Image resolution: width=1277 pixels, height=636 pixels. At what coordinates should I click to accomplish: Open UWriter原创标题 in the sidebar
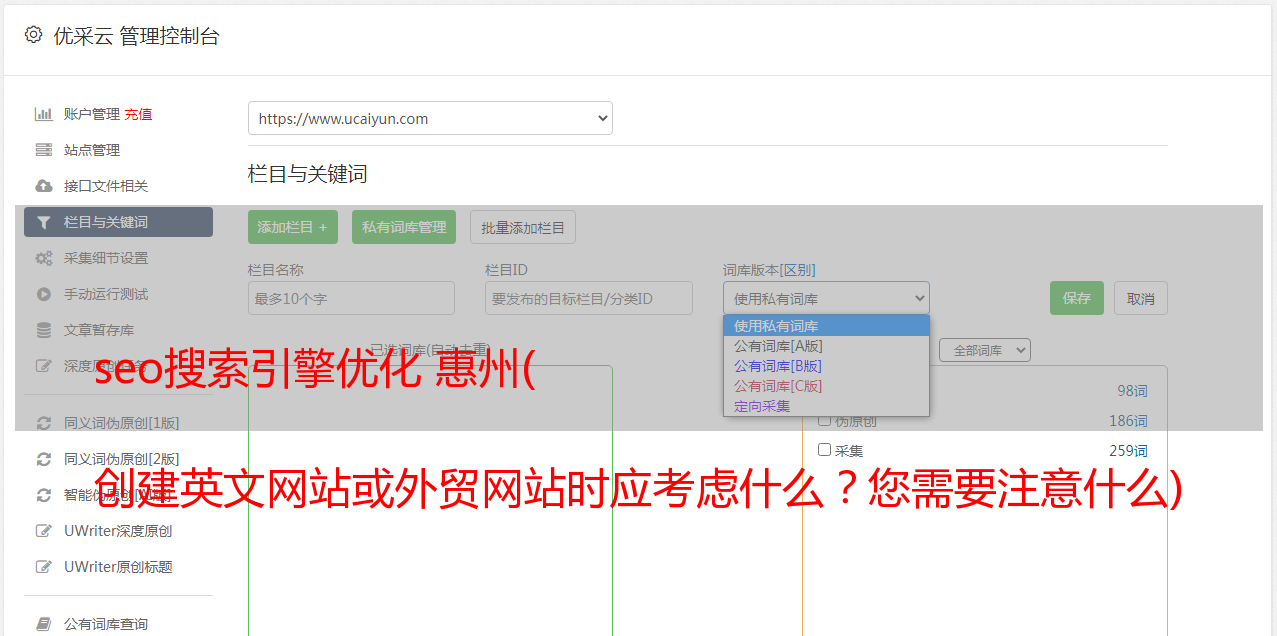coord(118,567)
